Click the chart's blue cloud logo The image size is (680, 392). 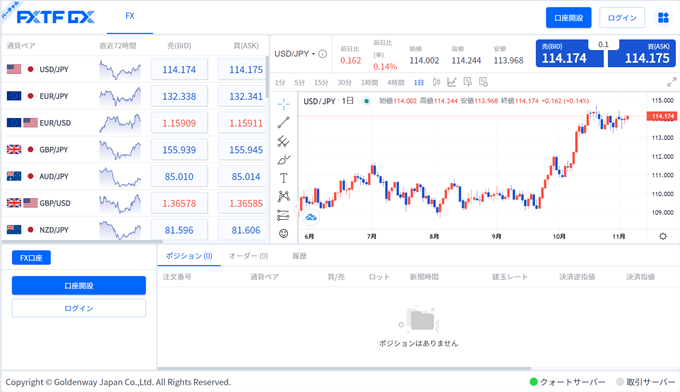[x=311, y=217]
